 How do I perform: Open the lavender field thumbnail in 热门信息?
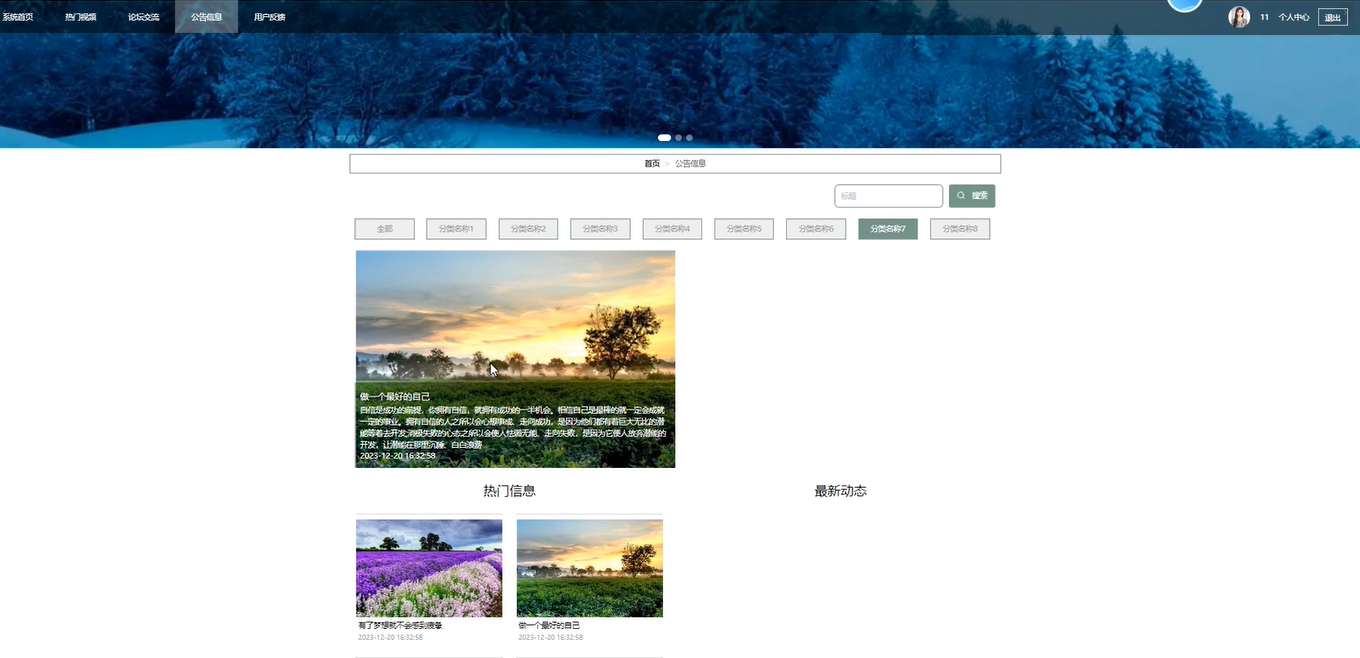429,568
